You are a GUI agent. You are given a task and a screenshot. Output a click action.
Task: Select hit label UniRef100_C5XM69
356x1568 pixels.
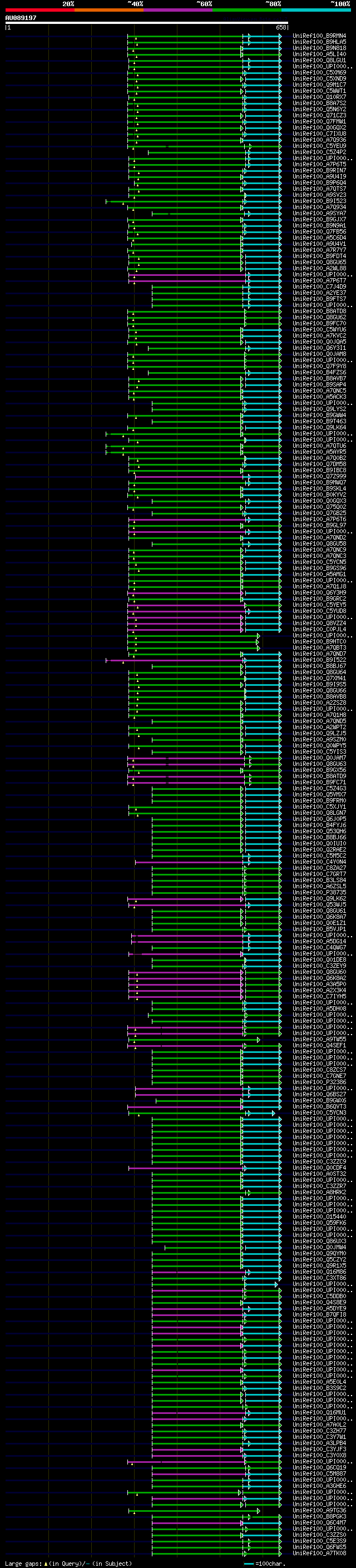click(x=319, y=72)
